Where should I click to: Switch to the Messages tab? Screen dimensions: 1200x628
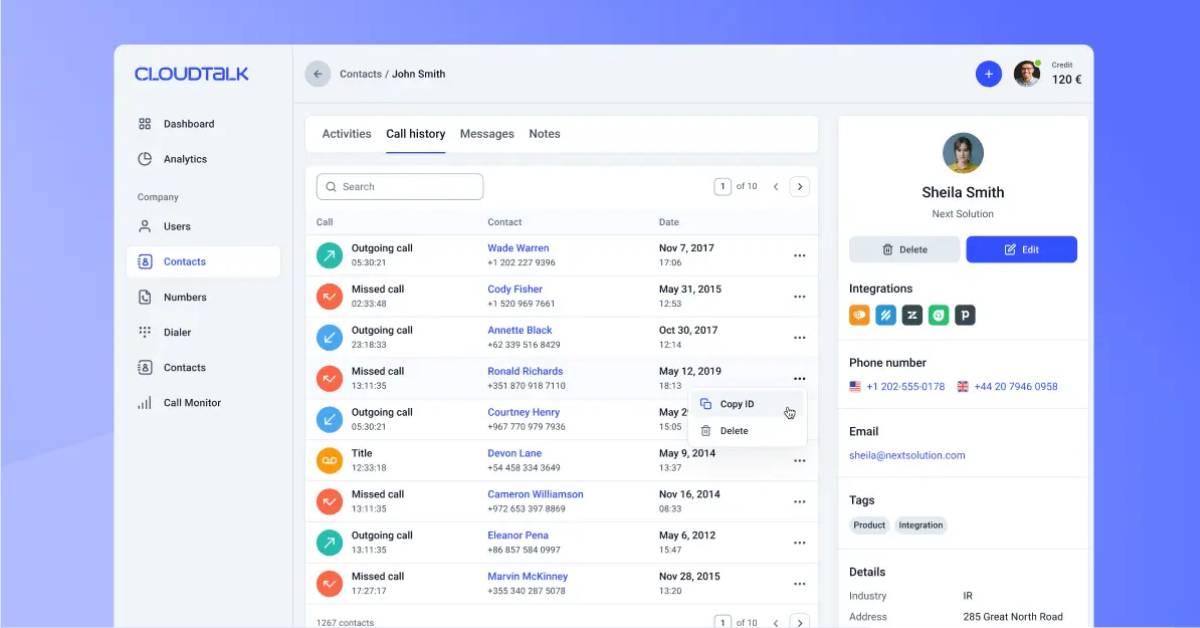(487, 134)
